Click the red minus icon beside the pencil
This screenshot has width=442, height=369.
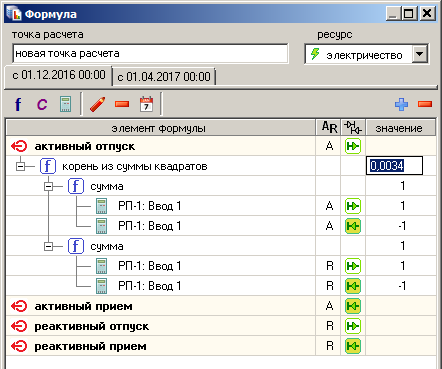(x=122, y=104)
